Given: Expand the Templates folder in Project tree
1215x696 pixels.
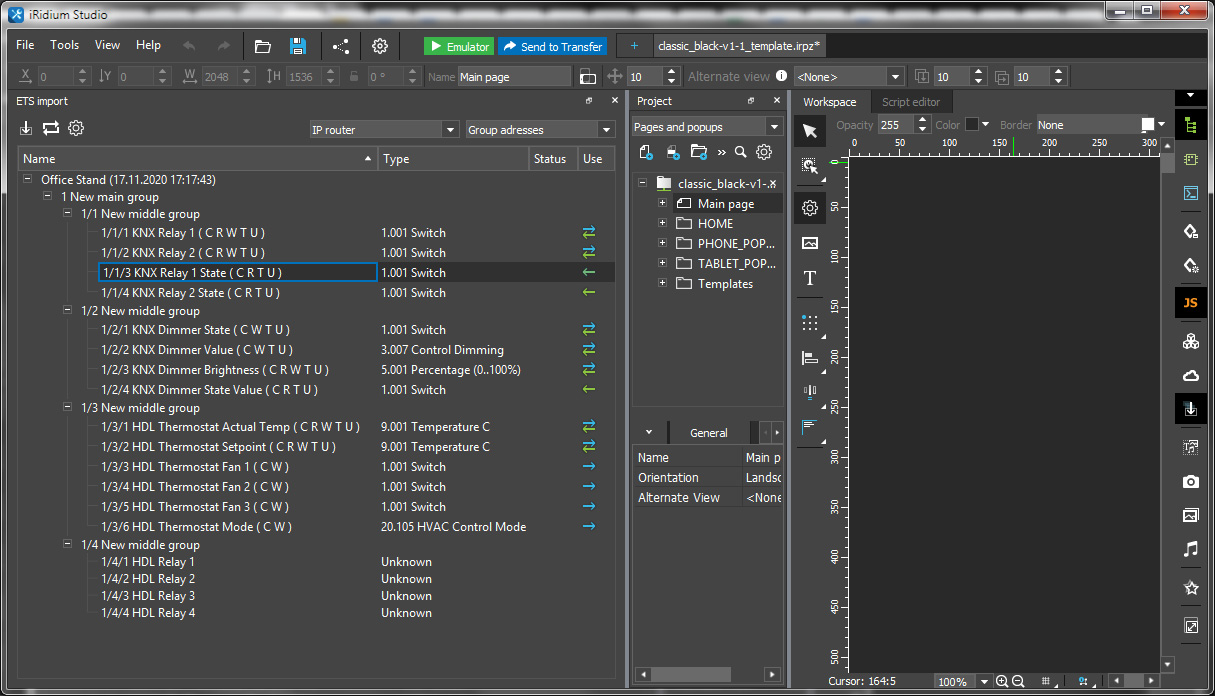Looking at the screenshot, I should (662, 283).
